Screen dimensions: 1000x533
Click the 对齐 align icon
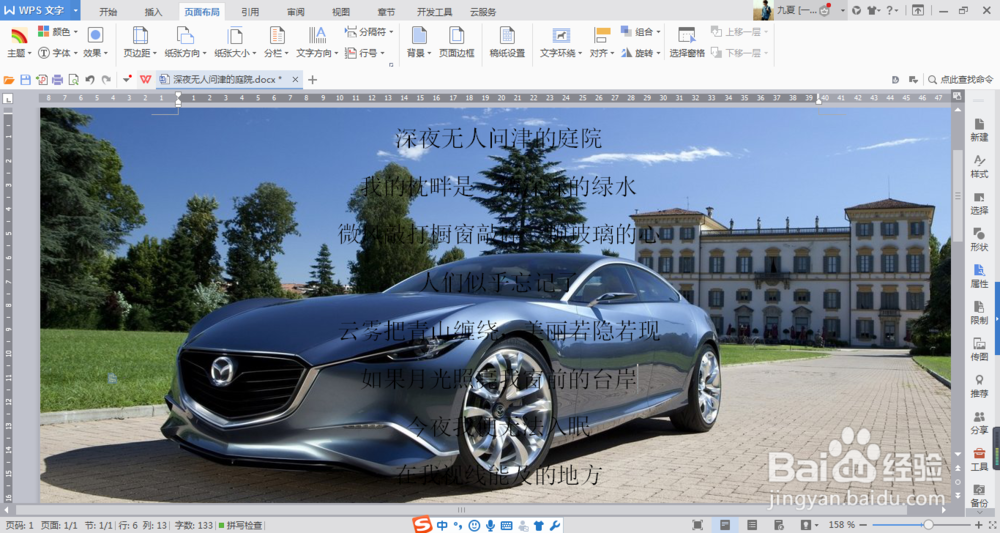(x=601, y=35)
